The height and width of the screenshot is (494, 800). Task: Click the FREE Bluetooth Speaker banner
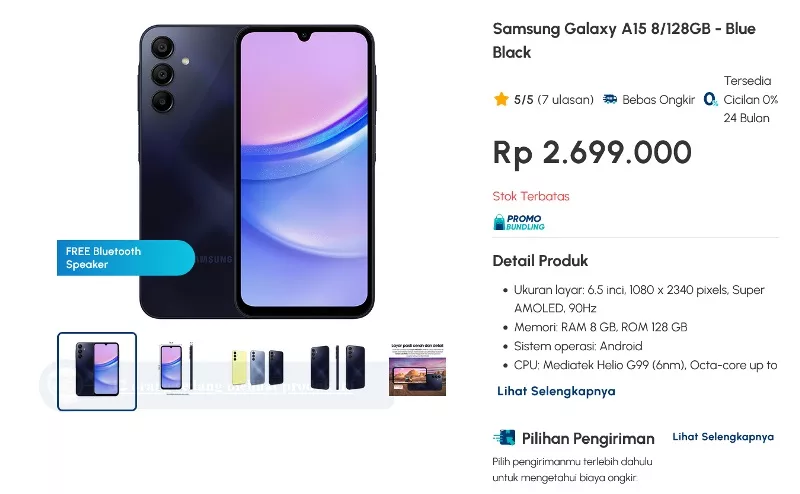(x=126, y=258)
